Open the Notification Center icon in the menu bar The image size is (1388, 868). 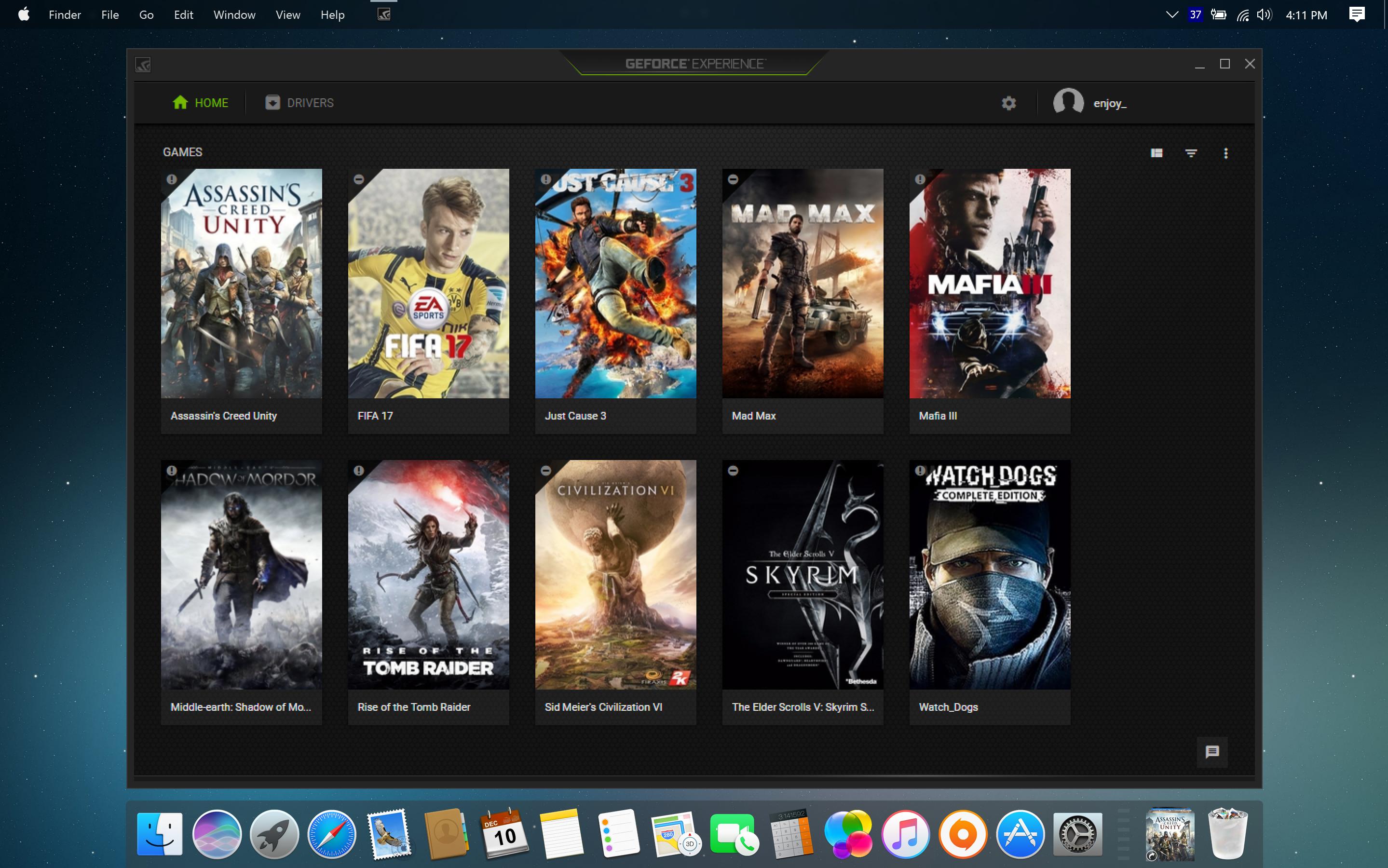pos(1357,14)
